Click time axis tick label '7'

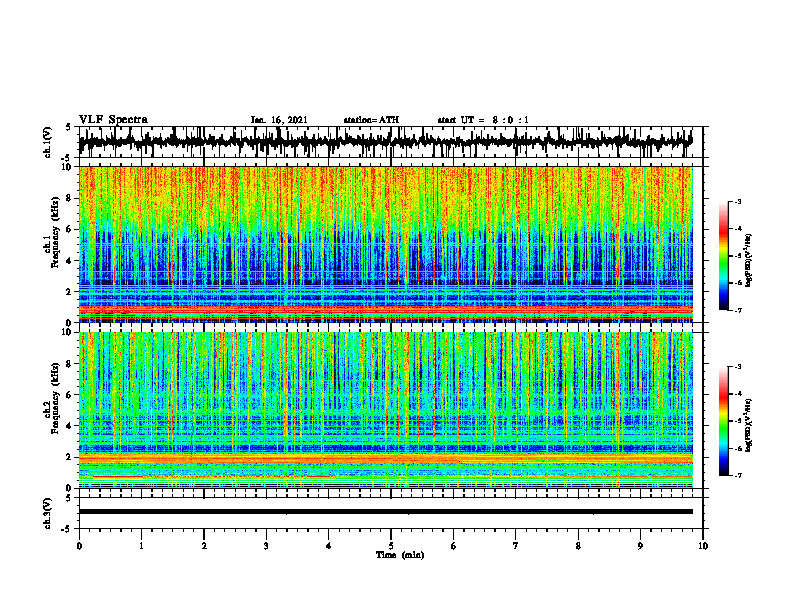pyautogui.click(x=516, y=546)
